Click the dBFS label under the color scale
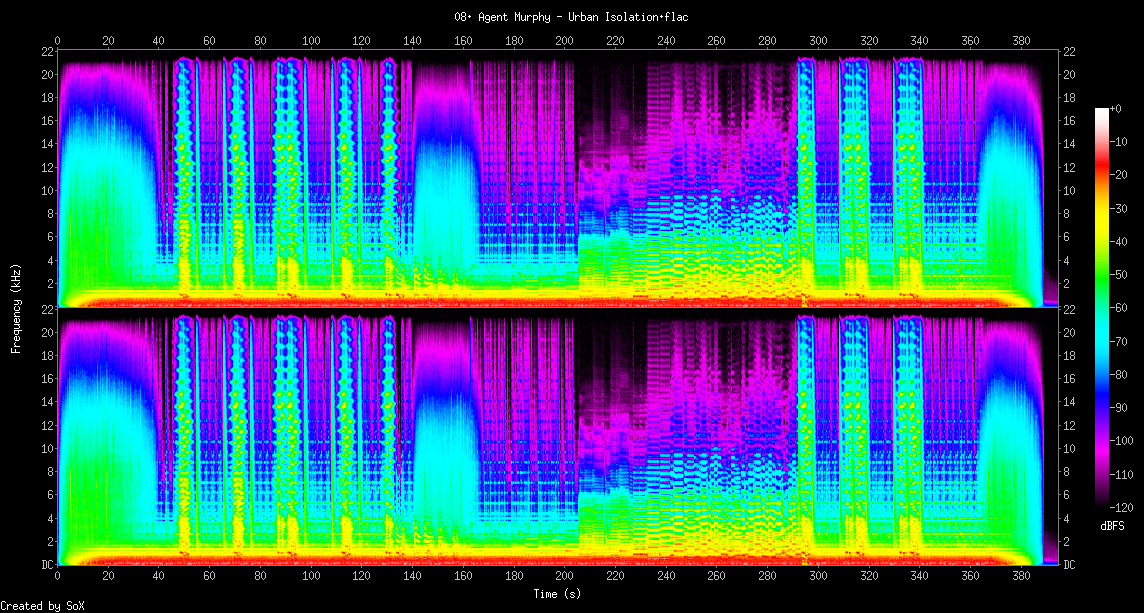Image resolution: width=1144 pixels, height=613 pixels. (1114, 525)
